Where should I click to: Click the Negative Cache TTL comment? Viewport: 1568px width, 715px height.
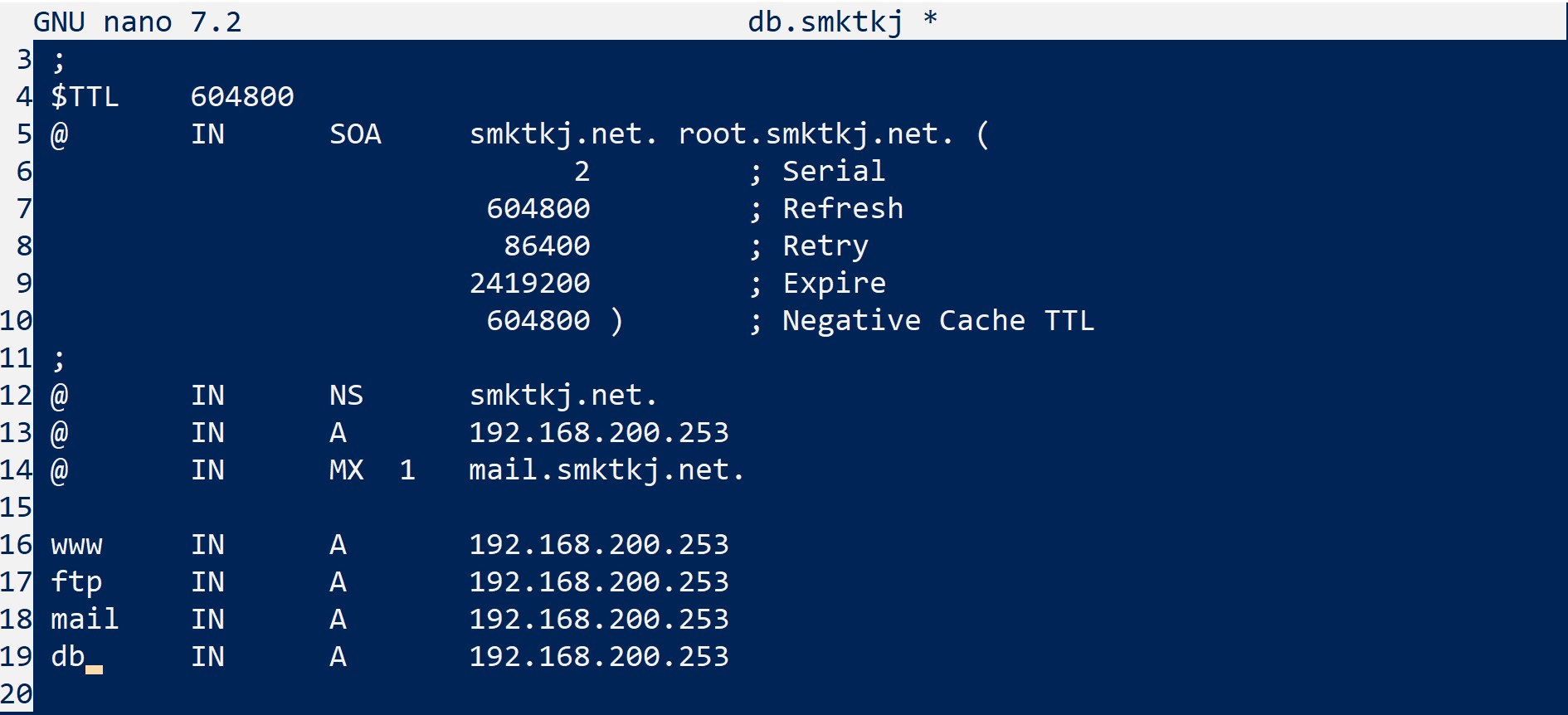(937, 321)
